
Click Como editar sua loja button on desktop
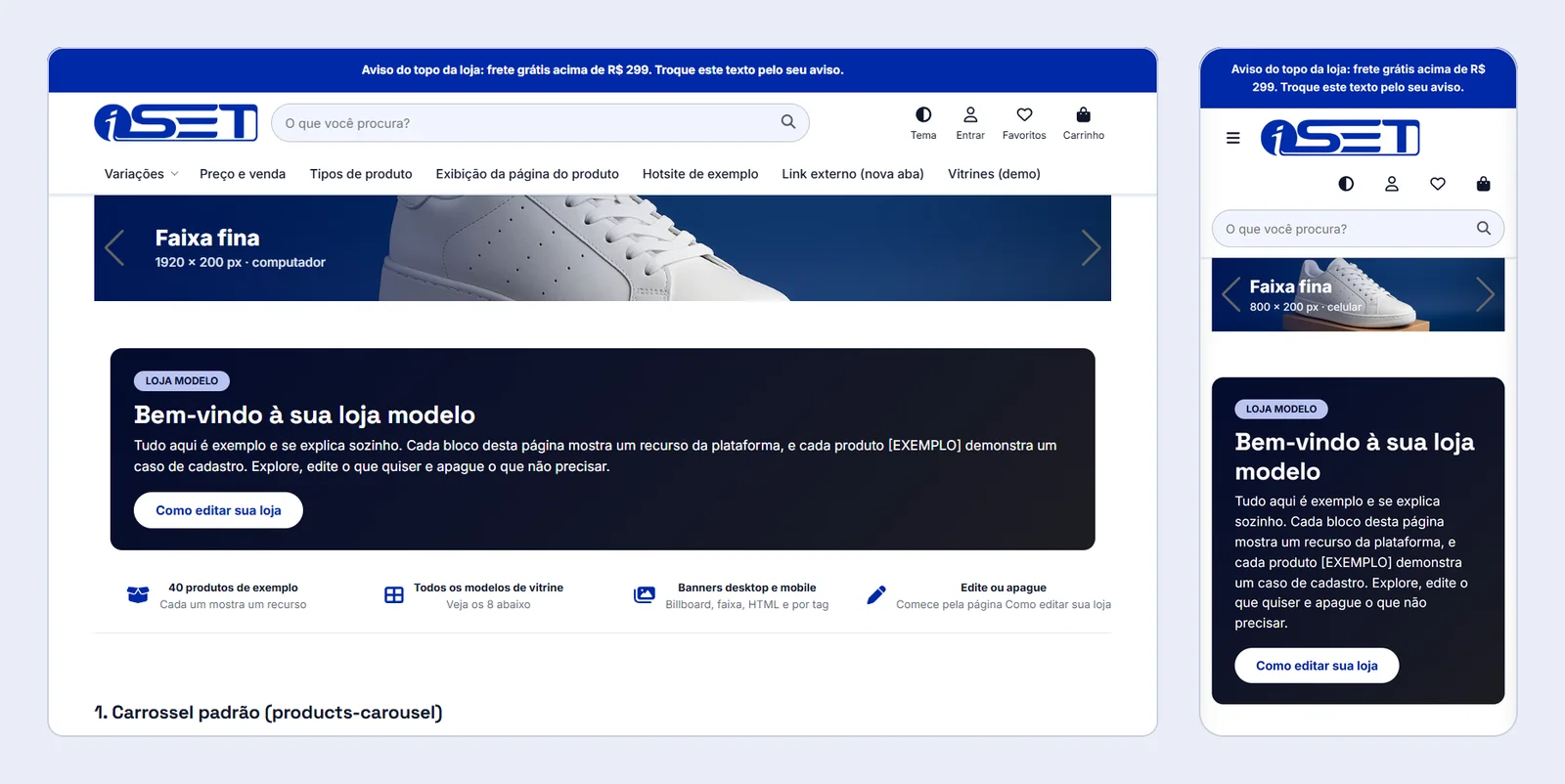coord(218,510)
